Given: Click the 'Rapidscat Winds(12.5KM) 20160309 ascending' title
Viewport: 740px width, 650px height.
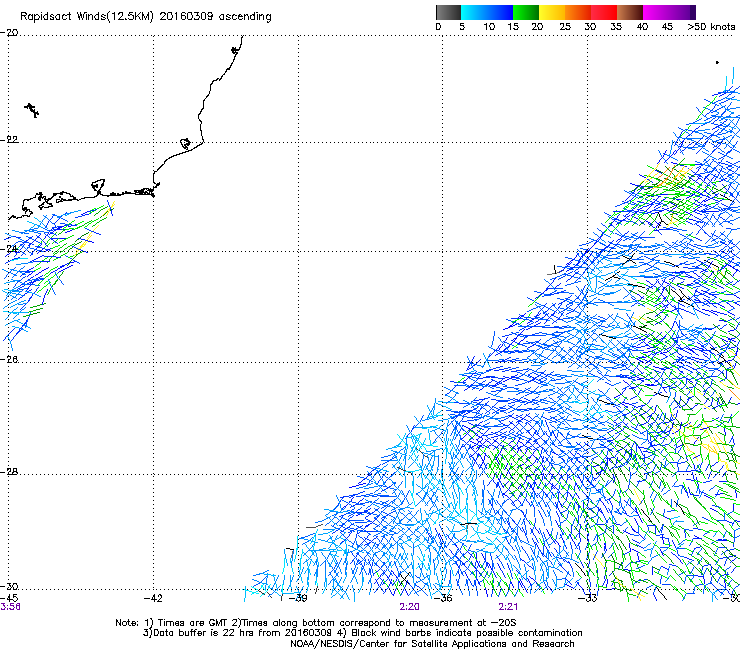Looking at the screenshot, I should (x=146, y=17).
